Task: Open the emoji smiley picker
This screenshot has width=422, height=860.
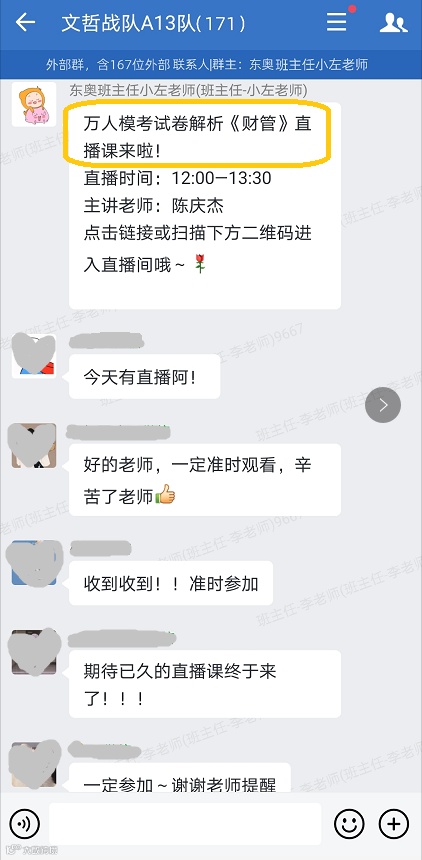Action: click(350, 824)
